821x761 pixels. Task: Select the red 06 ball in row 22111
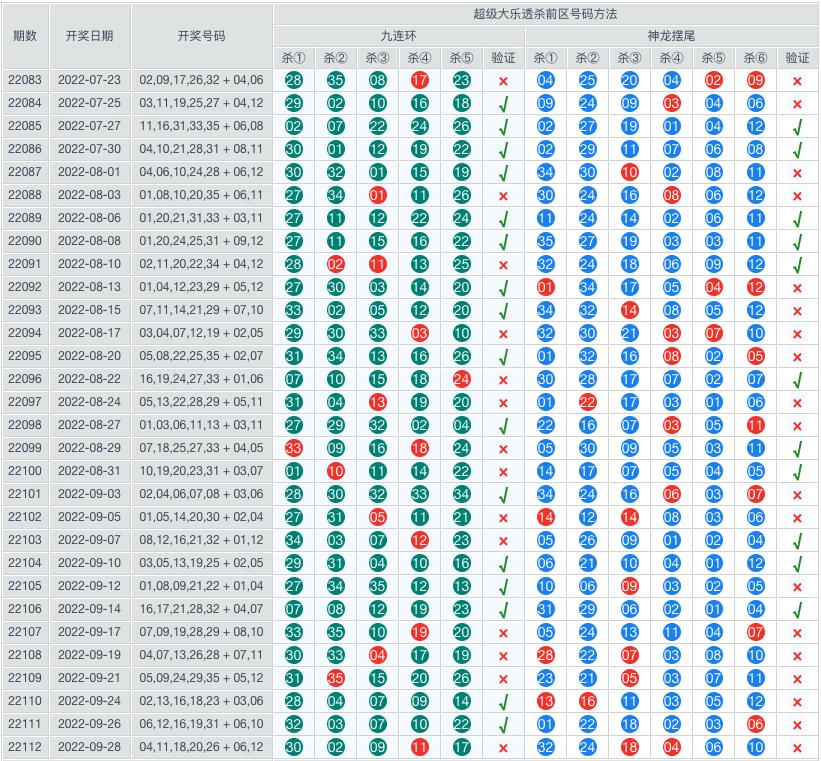pyautogui.click(x=756, y=724)
